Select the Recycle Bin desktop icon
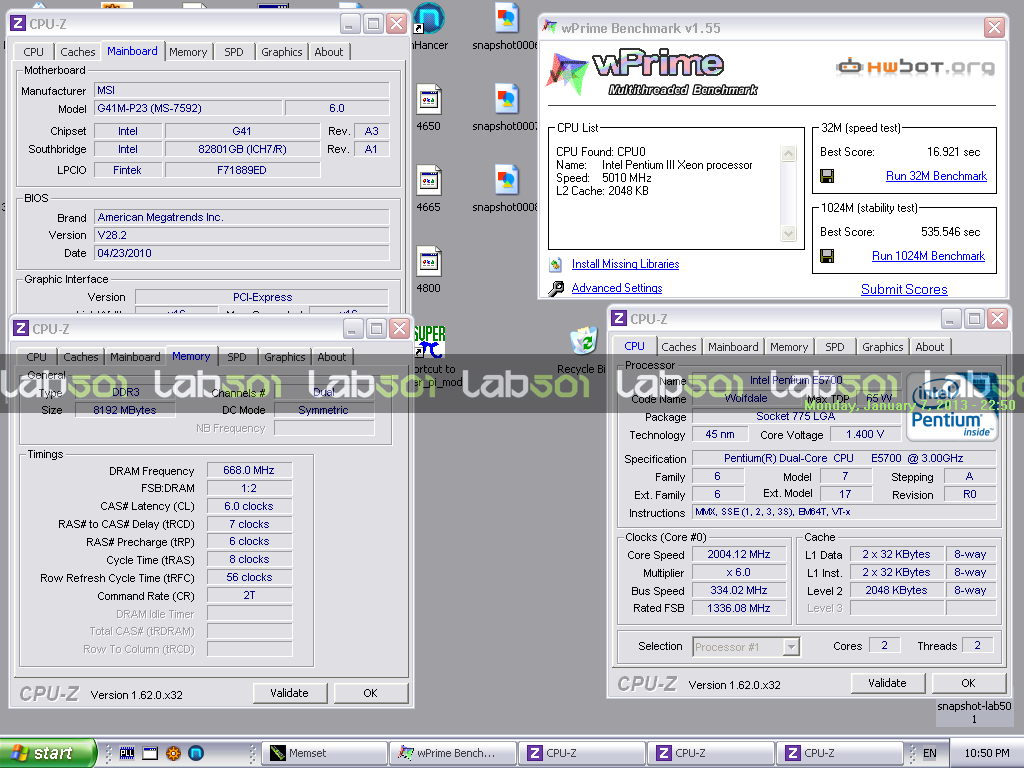Image resolution: width=1024 pixels, height=768 pixels. pos(583,340)
